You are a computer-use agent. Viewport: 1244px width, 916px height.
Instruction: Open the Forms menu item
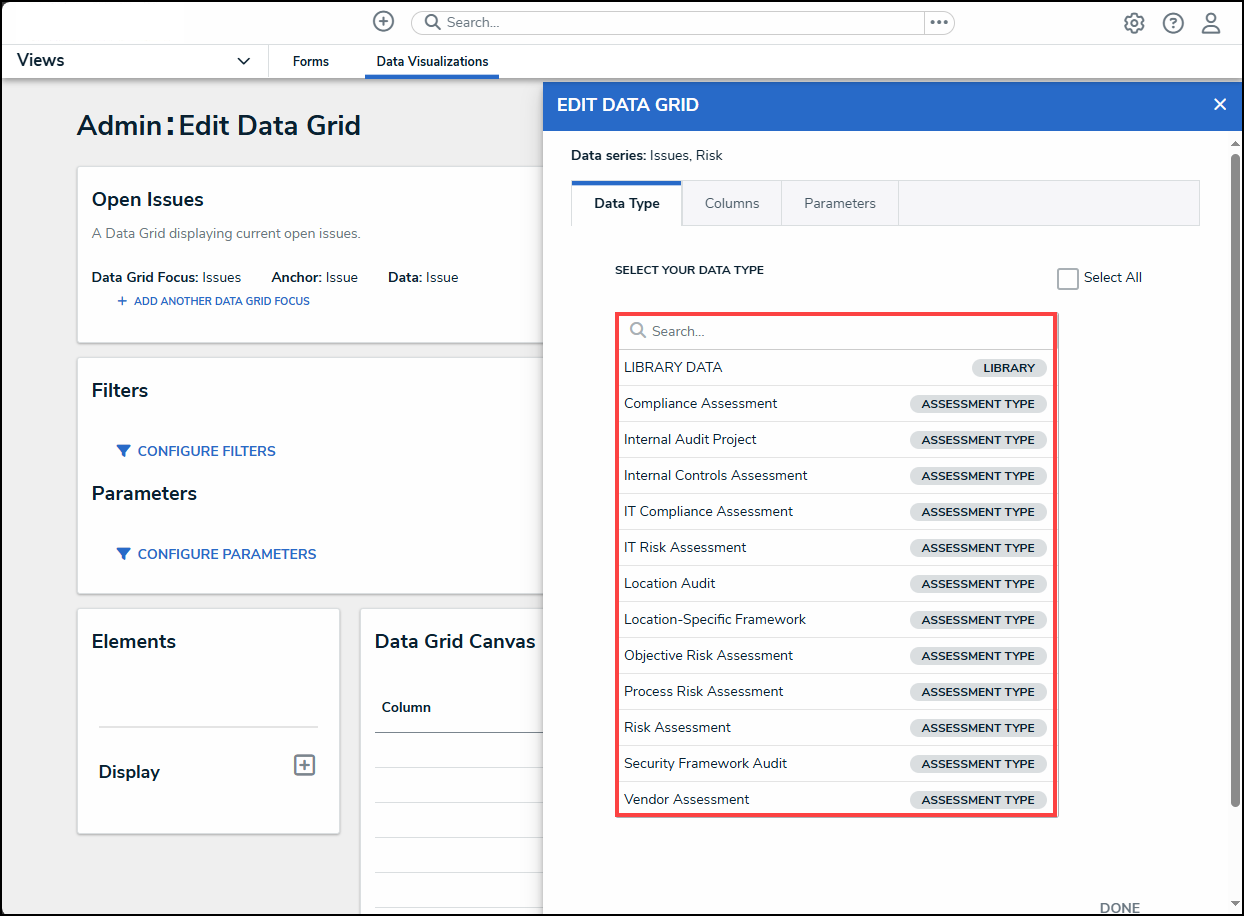310,61
